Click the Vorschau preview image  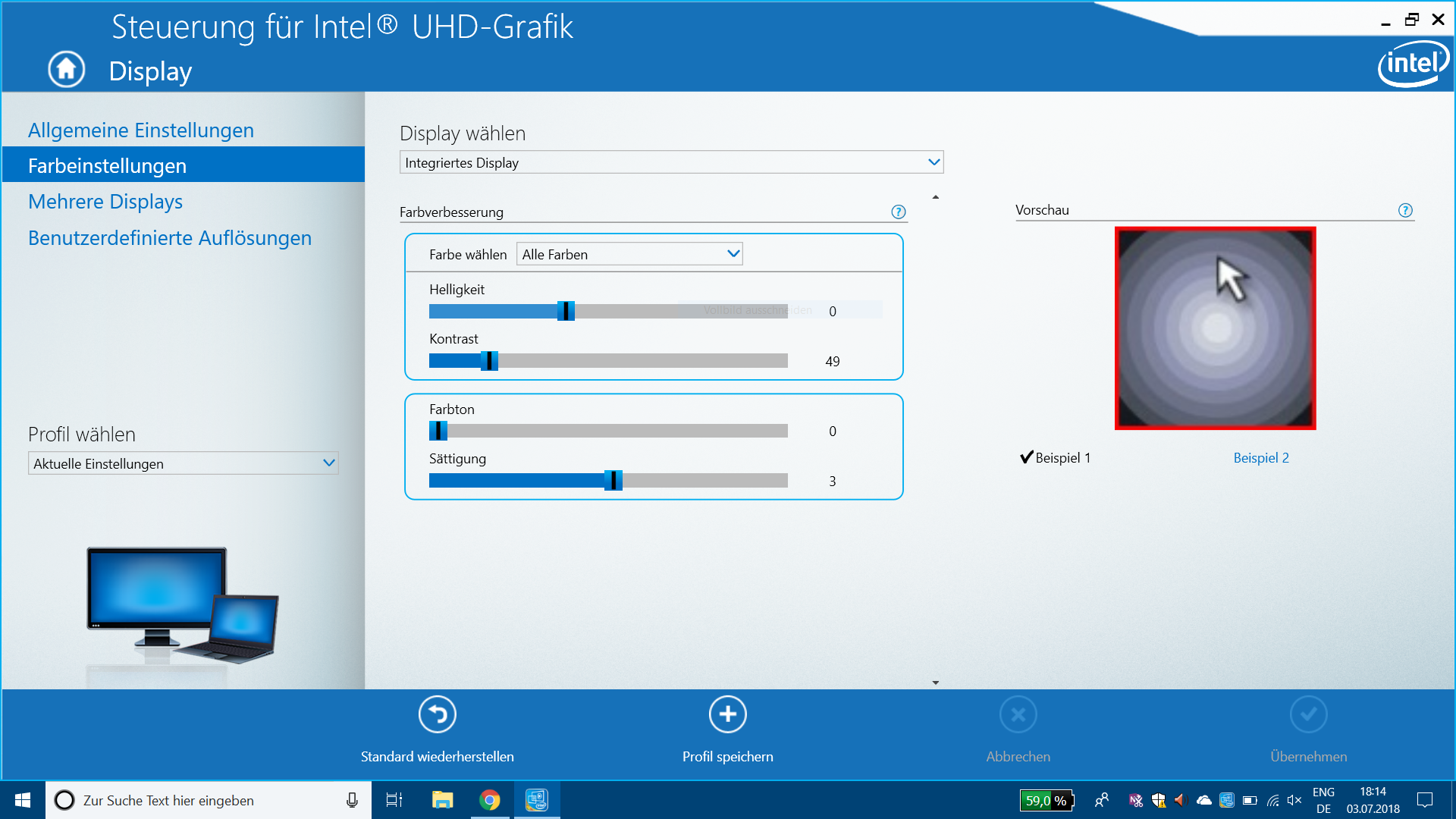click(1216, 328)
